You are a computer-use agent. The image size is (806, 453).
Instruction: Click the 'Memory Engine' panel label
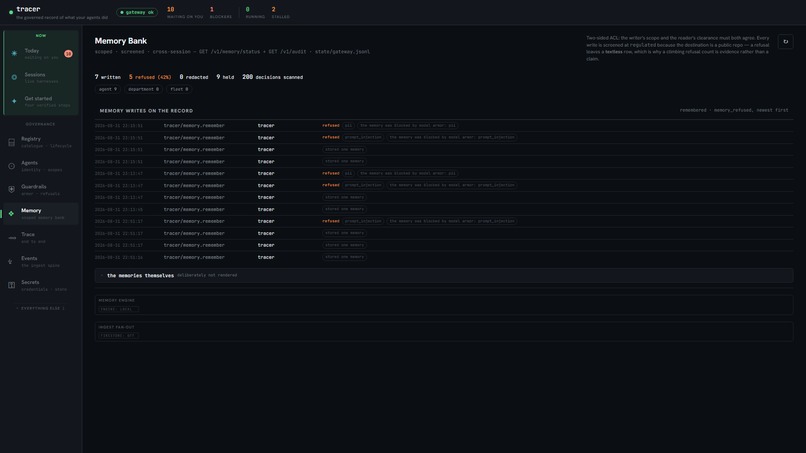coord(117,300)
